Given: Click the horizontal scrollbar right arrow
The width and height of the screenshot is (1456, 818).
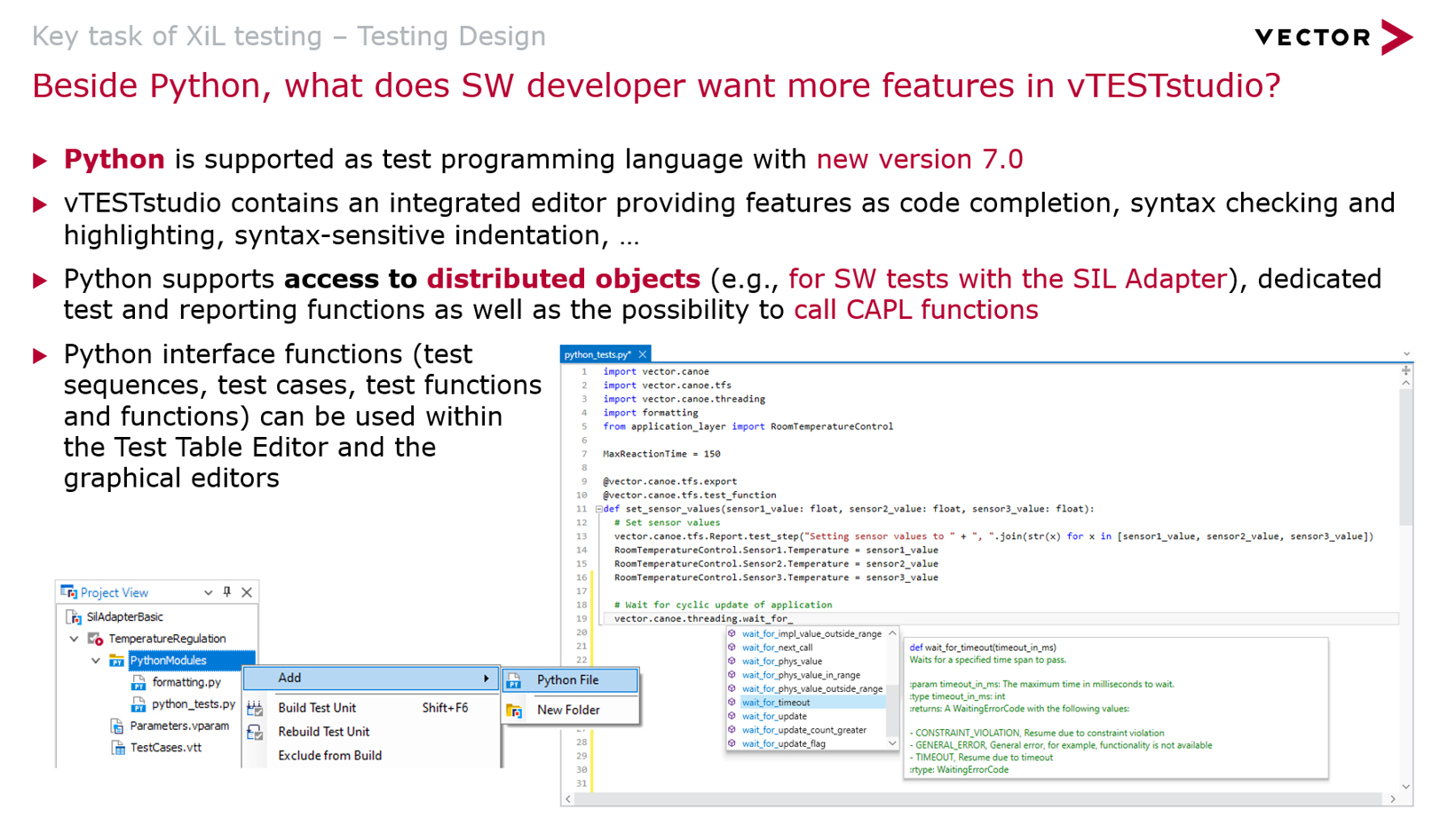Looking at the screenshot, I should (x=1393, y=799).
